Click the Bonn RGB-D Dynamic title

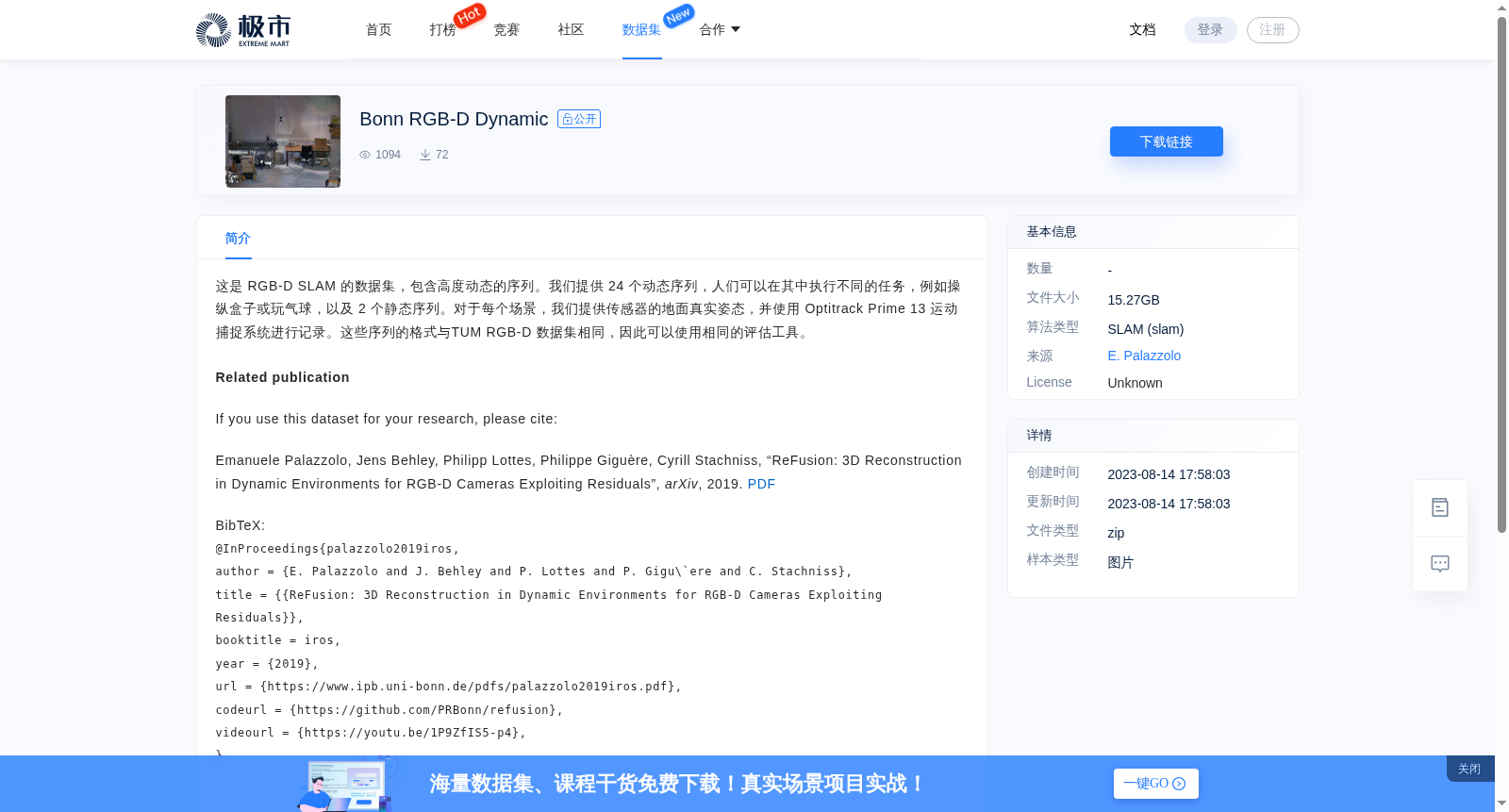tap(454, 119)
